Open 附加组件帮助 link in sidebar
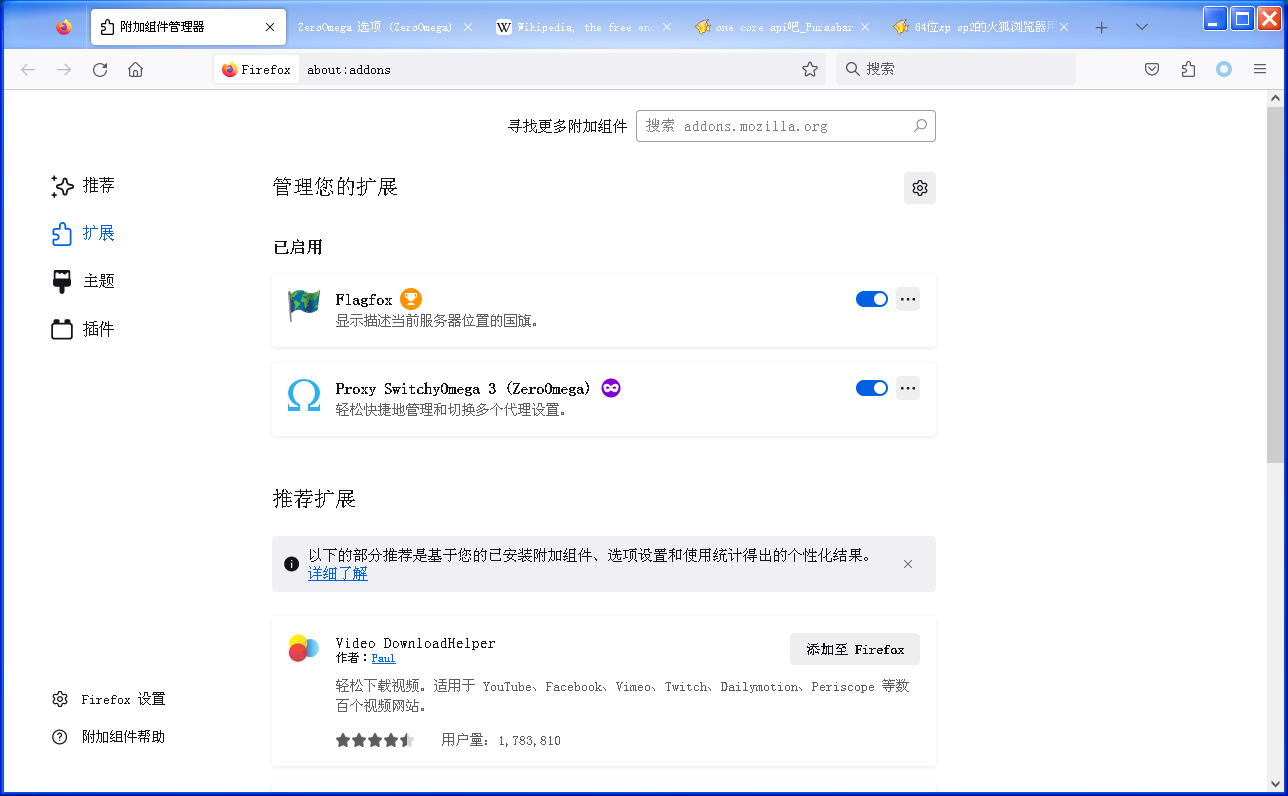The image size is (1288, 796). [x=108, y=737]
